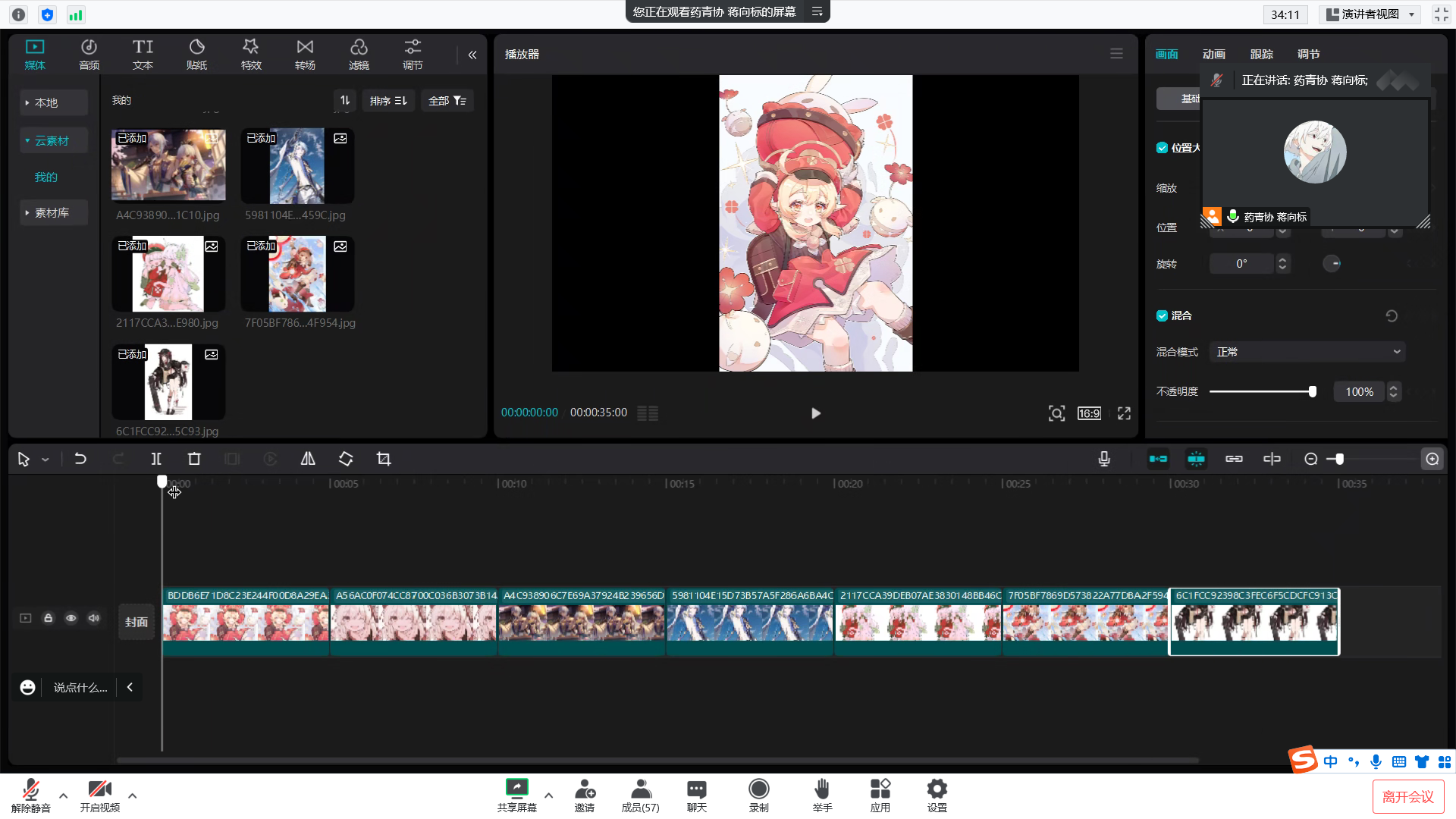Toggle the 混合 checkbox
Viewport: 1456px width, 819px height.
coord(1162,315)
